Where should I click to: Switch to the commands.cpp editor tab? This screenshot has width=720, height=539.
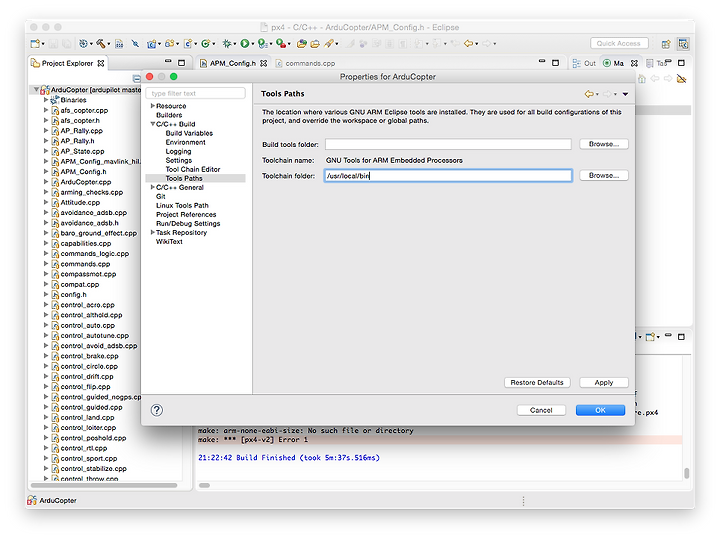click(x=305, y=63)
